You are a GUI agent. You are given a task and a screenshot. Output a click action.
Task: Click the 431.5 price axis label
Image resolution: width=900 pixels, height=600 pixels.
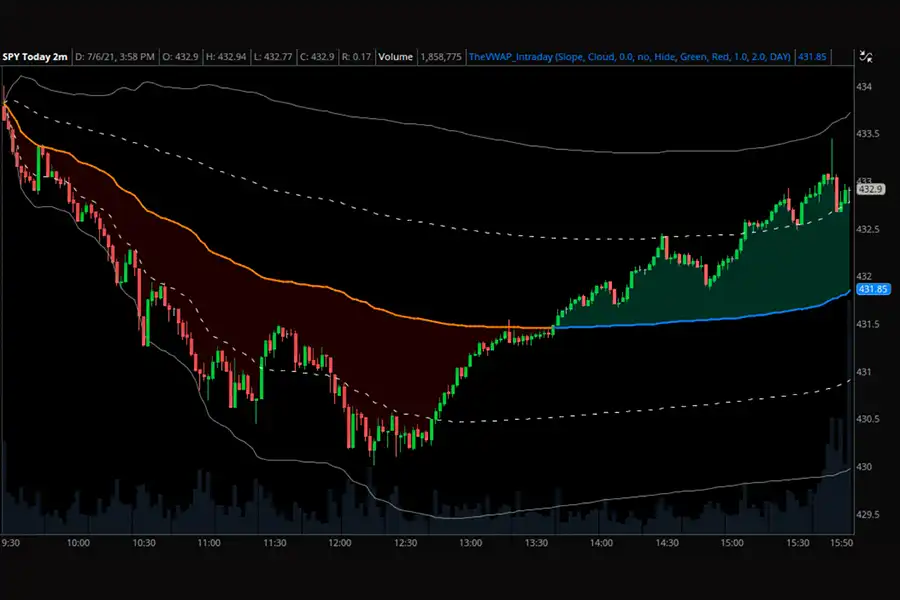point(867,324)
